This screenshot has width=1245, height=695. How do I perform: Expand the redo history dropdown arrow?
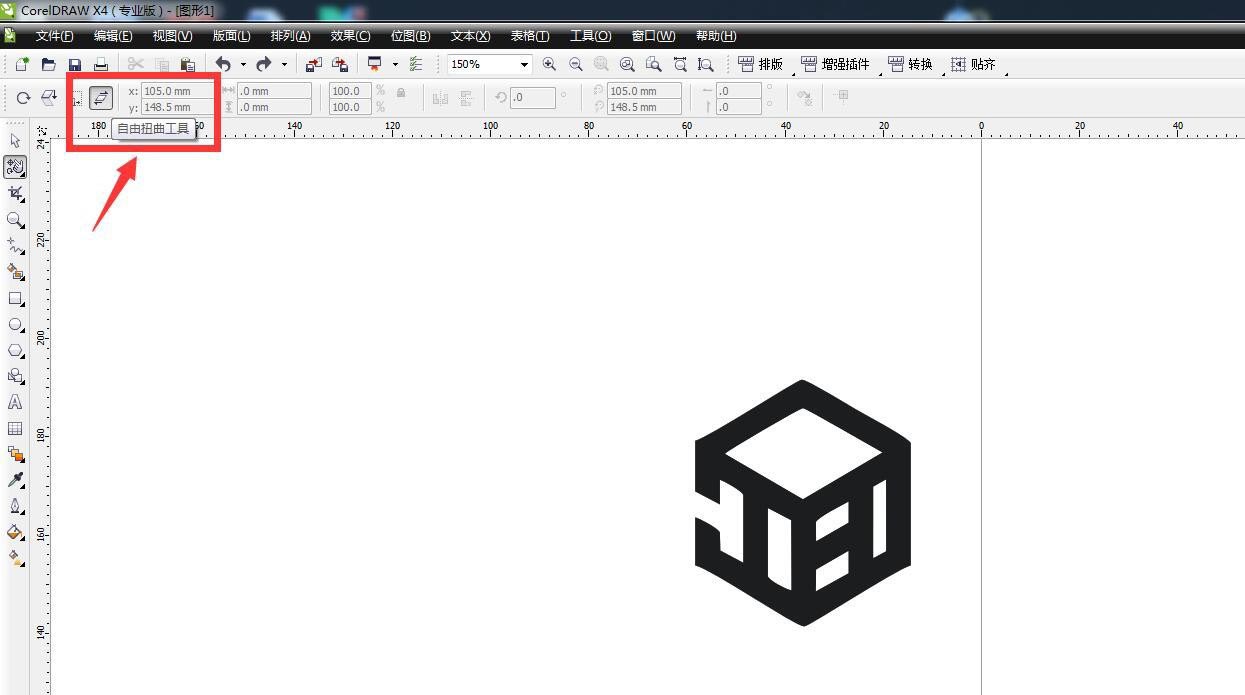[x=284, y=65]
